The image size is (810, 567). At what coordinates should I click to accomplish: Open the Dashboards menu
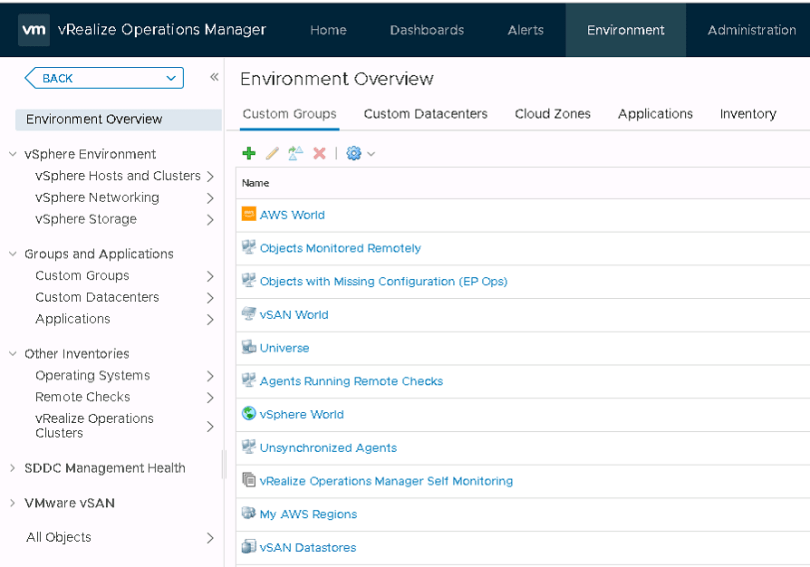point(427,30)
